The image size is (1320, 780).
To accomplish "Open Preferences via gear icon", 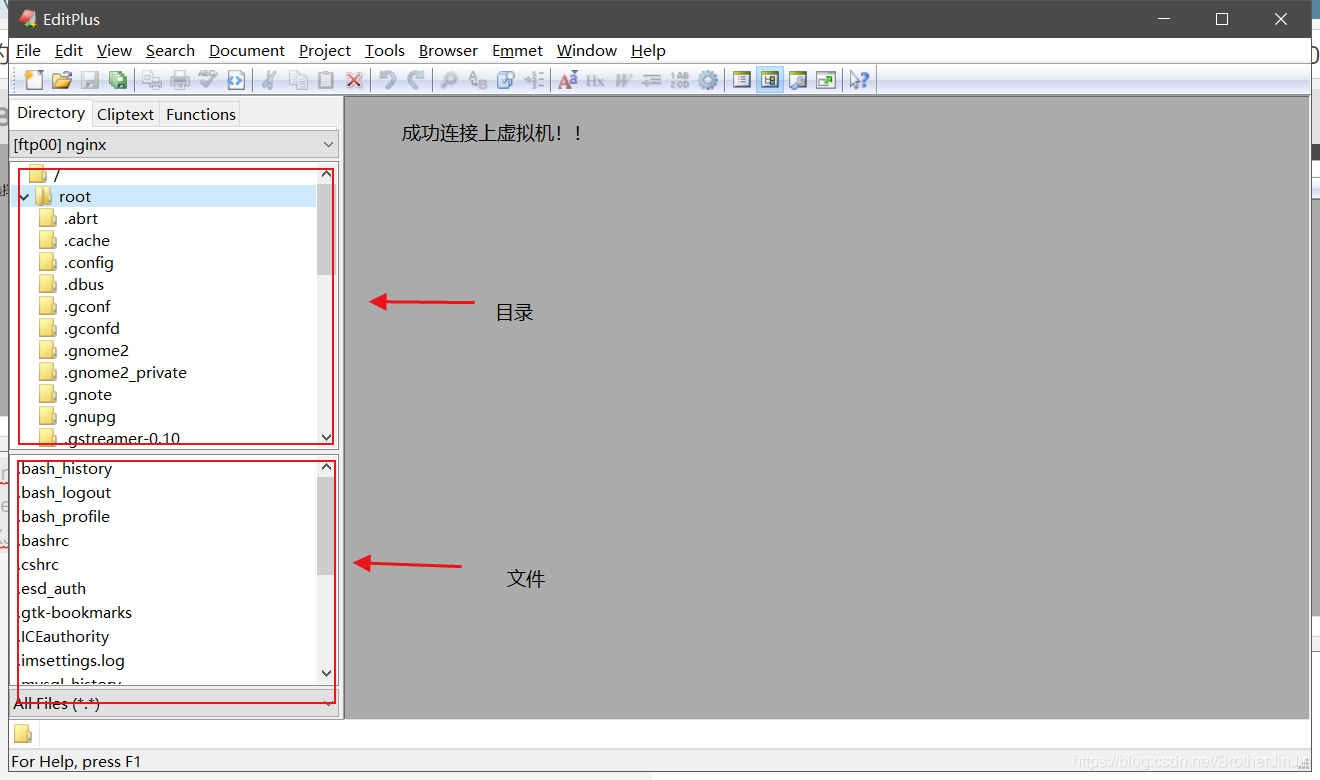I will point(708,80).
